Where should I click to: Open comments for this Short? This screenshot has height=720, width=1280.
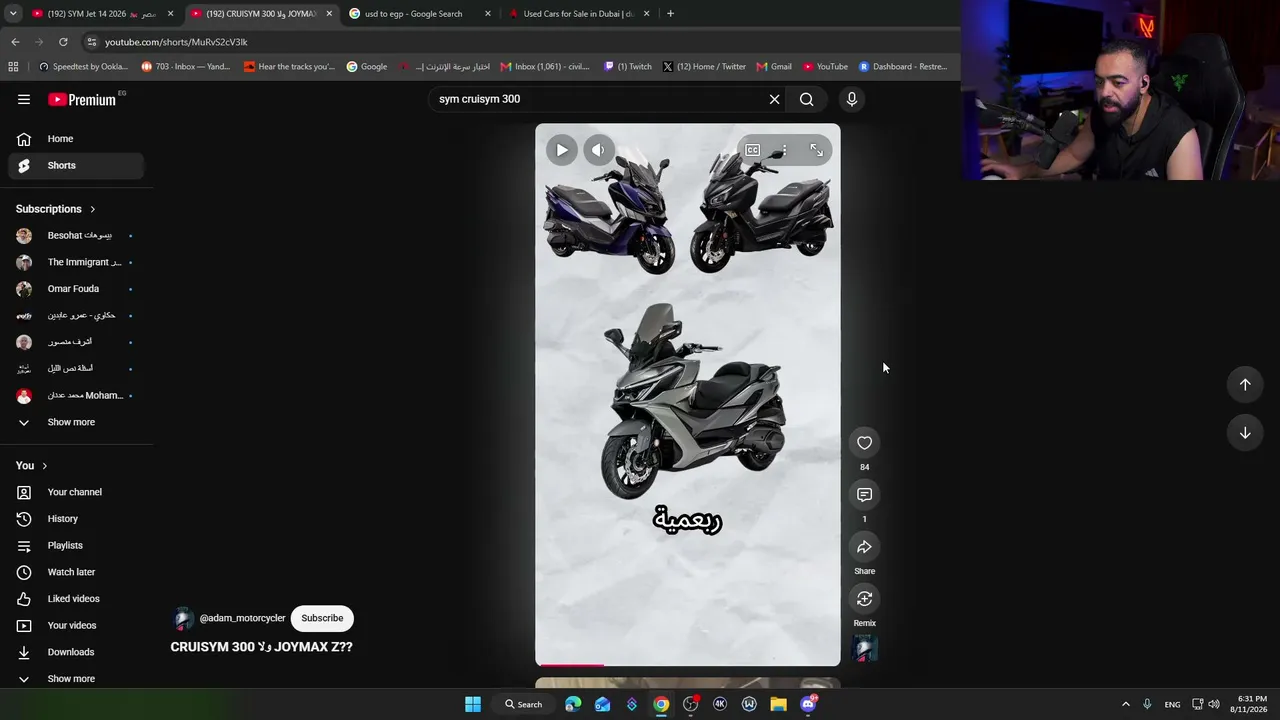tap(865, 495)
